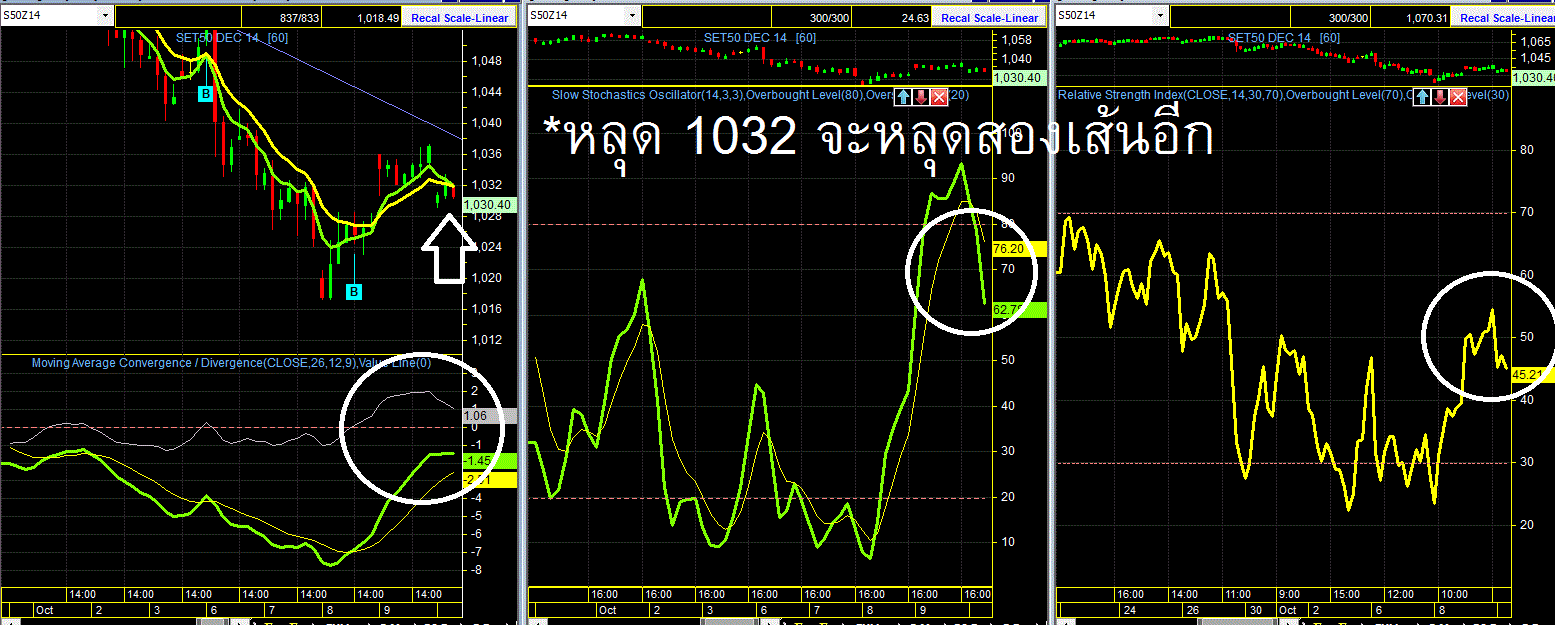Viewport: 1555px width, 642px height.
Task: Click the yellow 45.21 RSI value tag
Action: (x=1532, y=375)
